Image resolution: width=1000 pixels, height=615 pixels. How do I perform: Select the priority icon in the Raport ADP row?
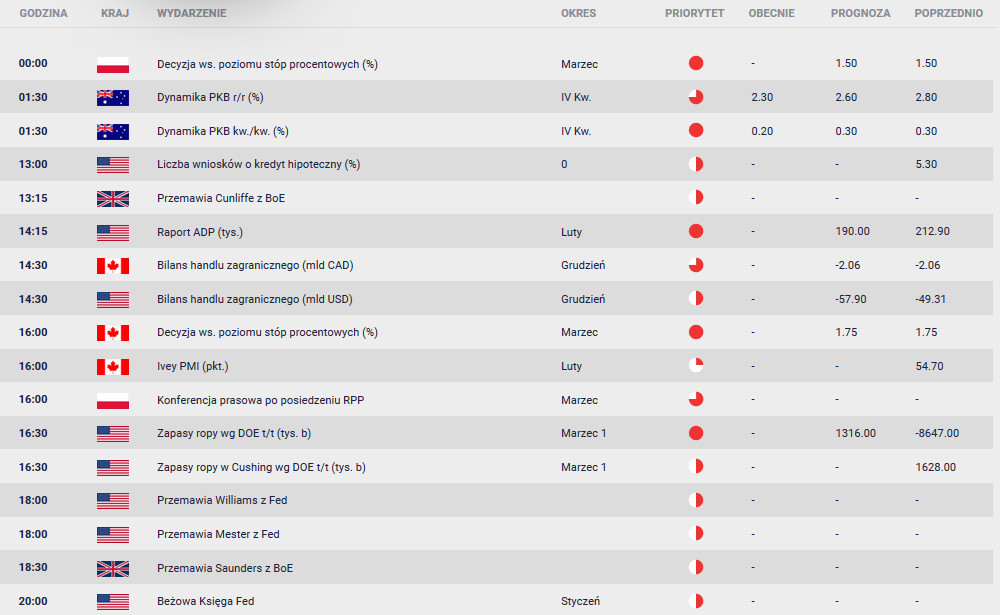696,231
